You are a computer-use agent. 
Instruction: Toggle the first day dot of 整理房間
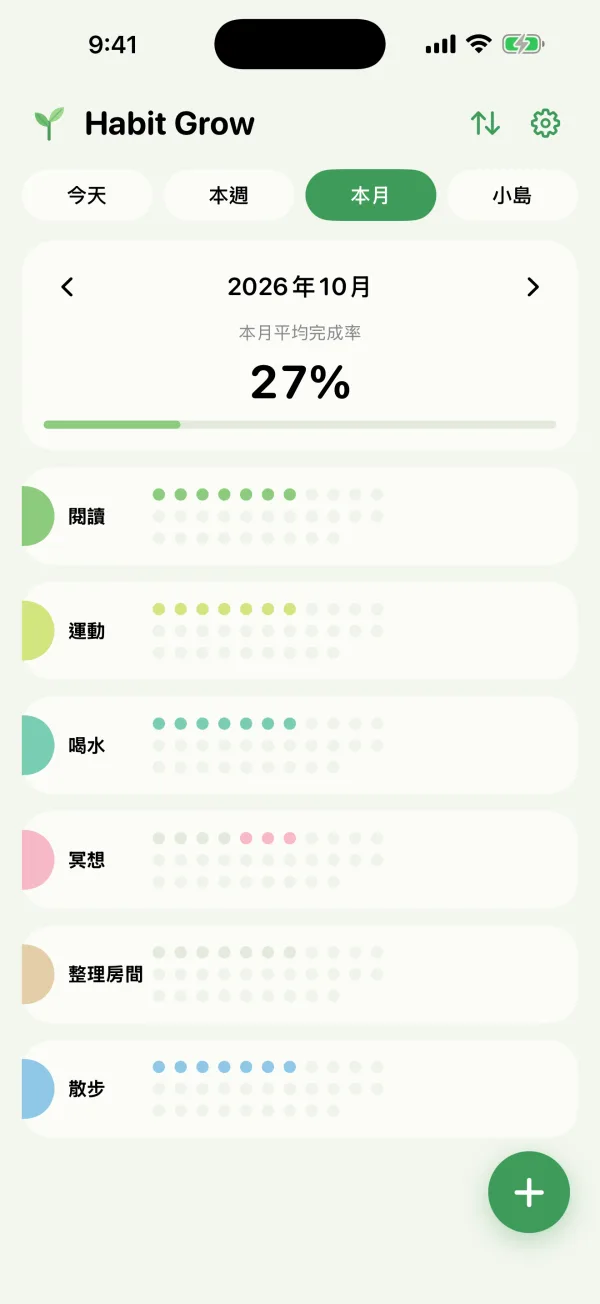coord(159,952)
